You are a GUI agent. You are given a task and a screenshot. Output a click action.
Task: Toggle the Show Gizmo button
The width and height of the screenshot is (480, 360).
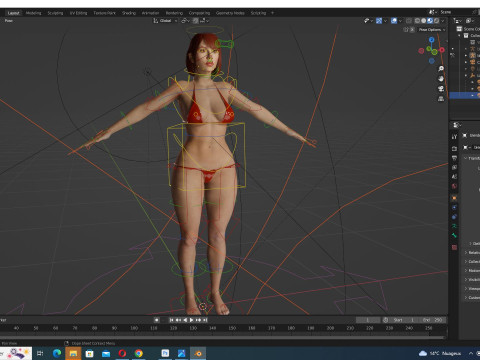point(379,21)
